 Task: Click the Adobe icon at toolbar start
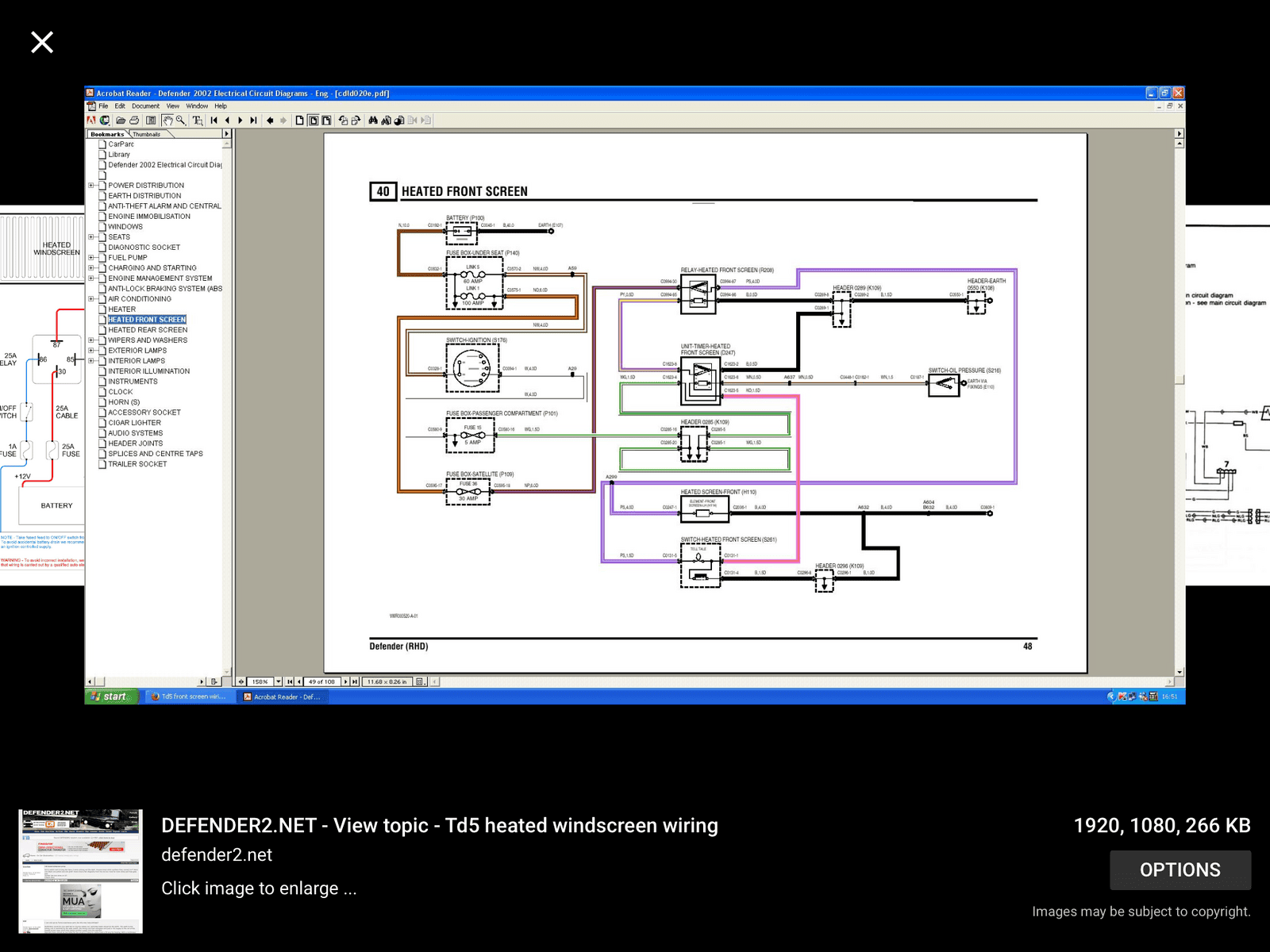click(x=91, y=121)
